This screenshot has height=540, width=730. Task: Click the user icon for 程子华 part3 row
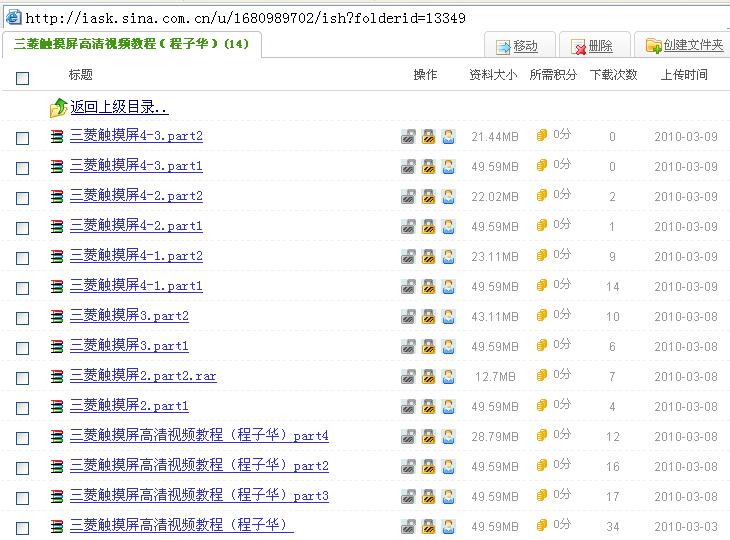point(448,497)
